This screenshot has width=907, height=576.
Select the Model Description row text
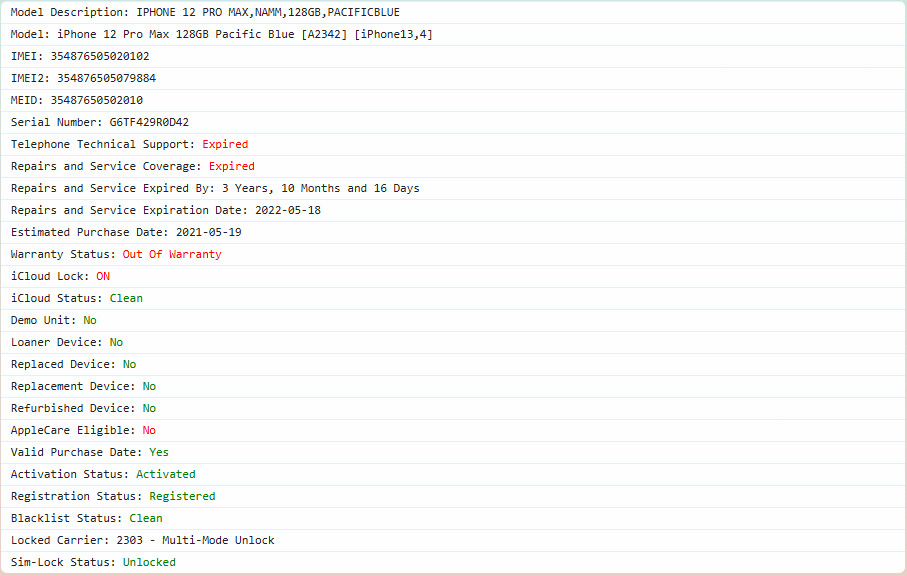coord(205,12)
